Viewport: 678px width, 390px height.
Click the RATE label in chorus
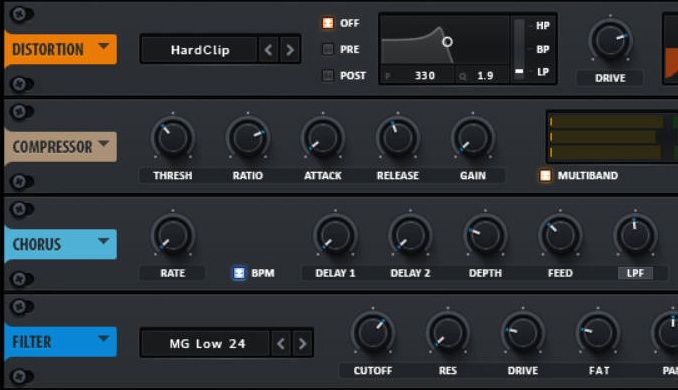173,273
